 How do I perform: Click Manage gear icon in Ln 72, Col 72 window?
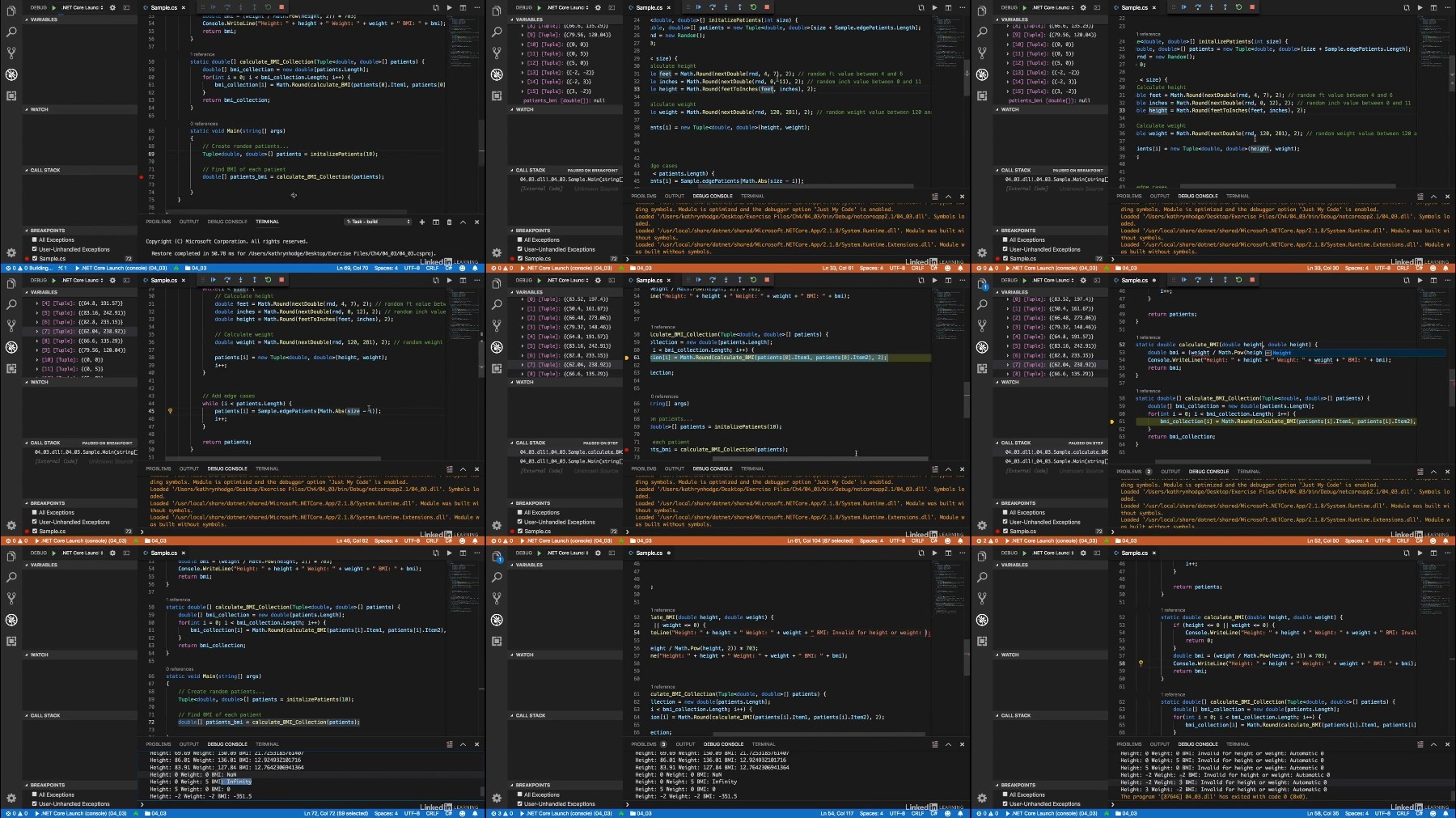(11, 798)
